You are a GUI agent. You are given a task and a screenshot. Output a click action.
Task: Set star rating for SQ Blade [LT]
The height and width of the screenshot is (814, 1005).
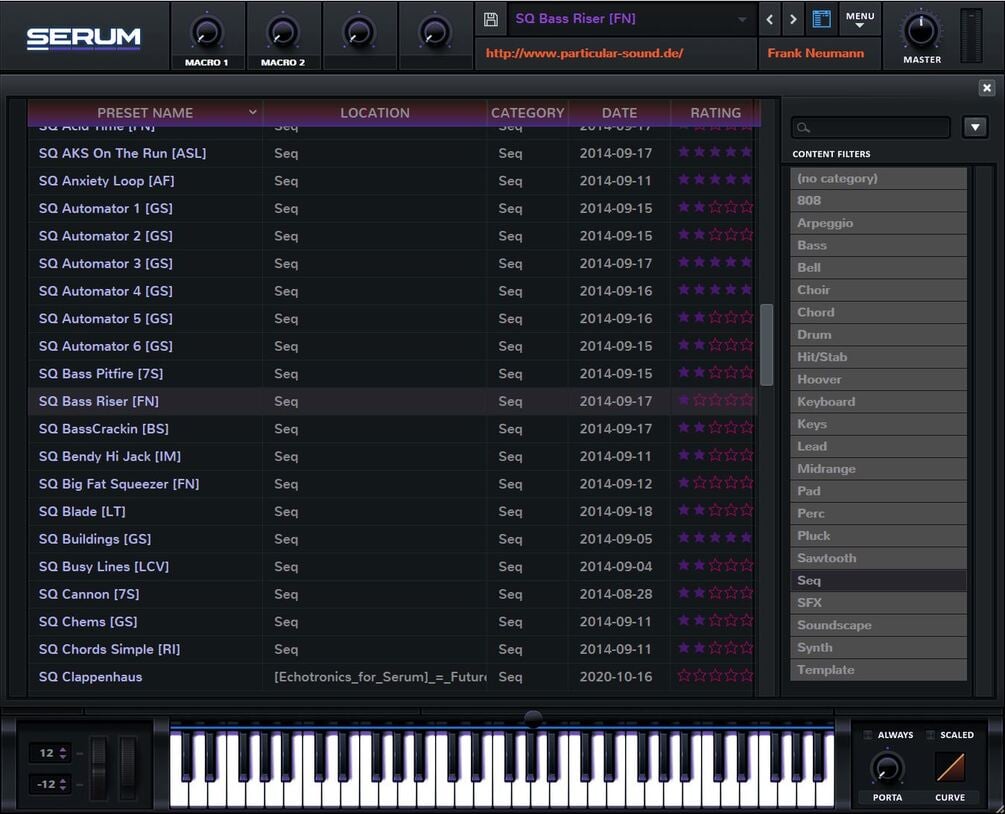click(715, 511)
